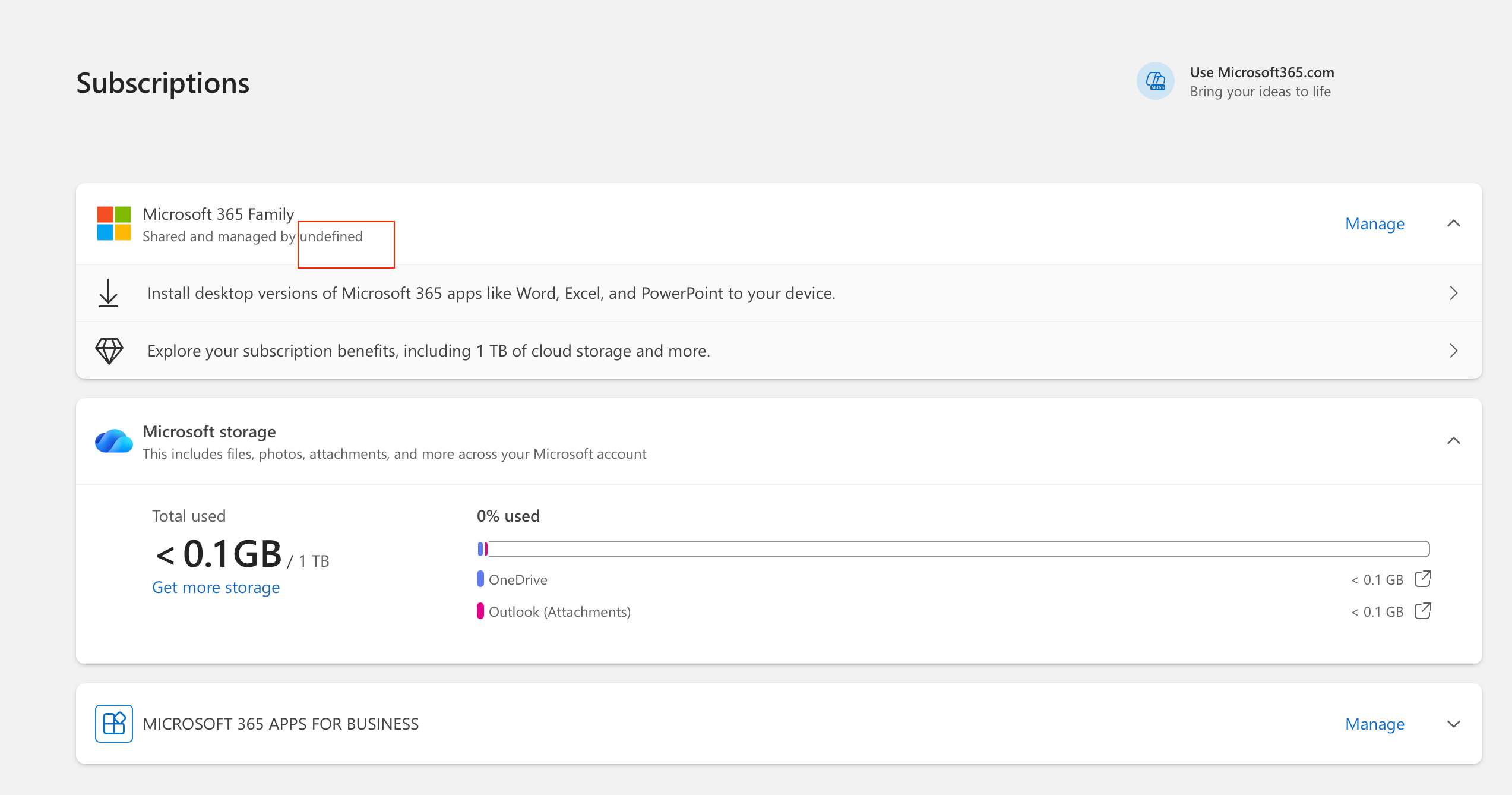Manage the Microsoft 365 Family subscription

pyautogui.click(x=1374, y=223)
